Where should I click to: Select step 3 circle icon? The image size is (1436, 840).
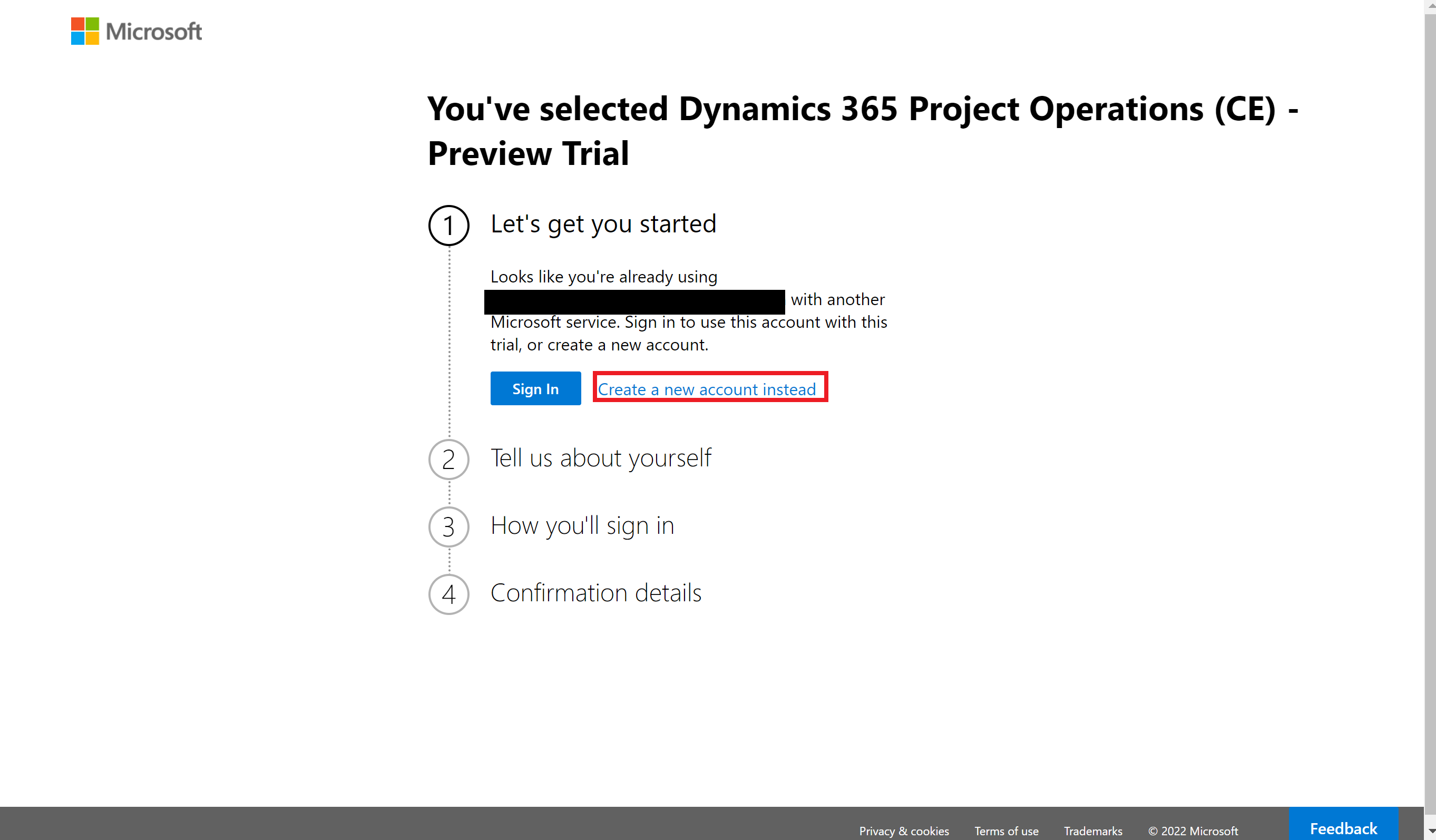449,526
